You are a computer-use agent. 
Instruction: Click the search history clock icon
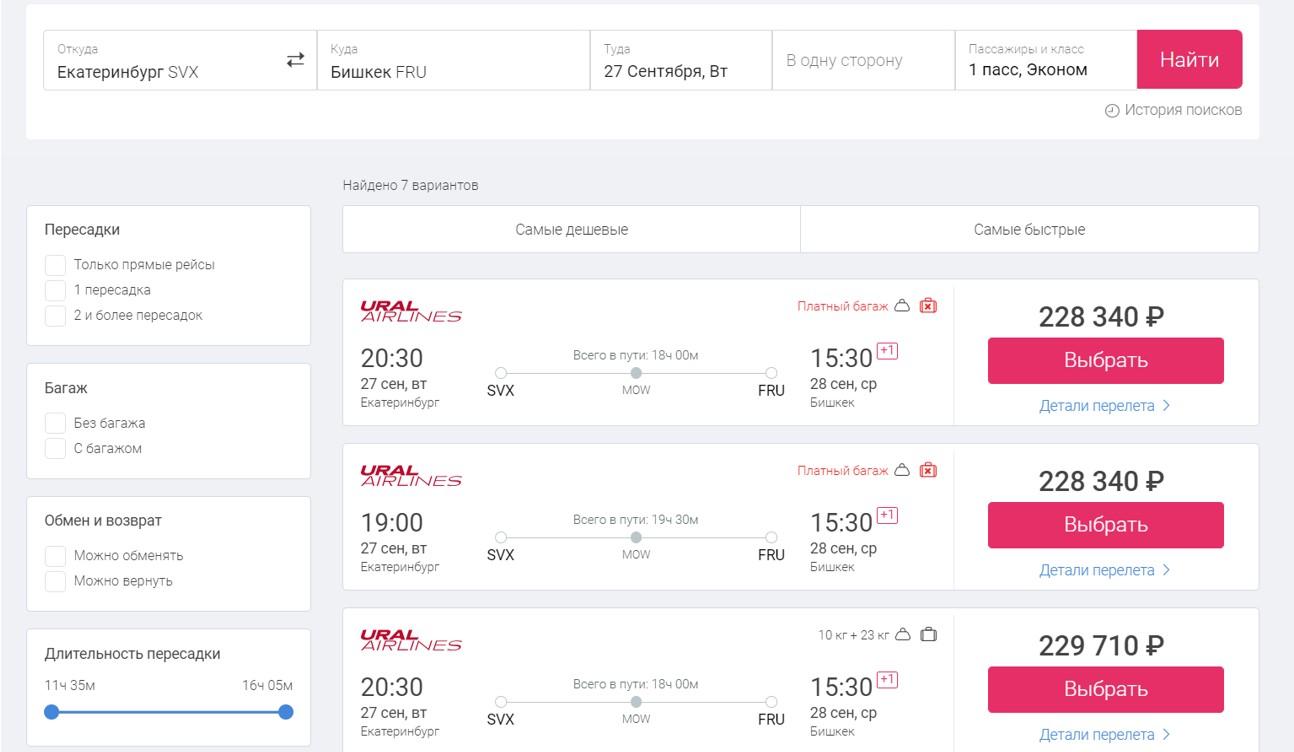(x=1112, y=111)
